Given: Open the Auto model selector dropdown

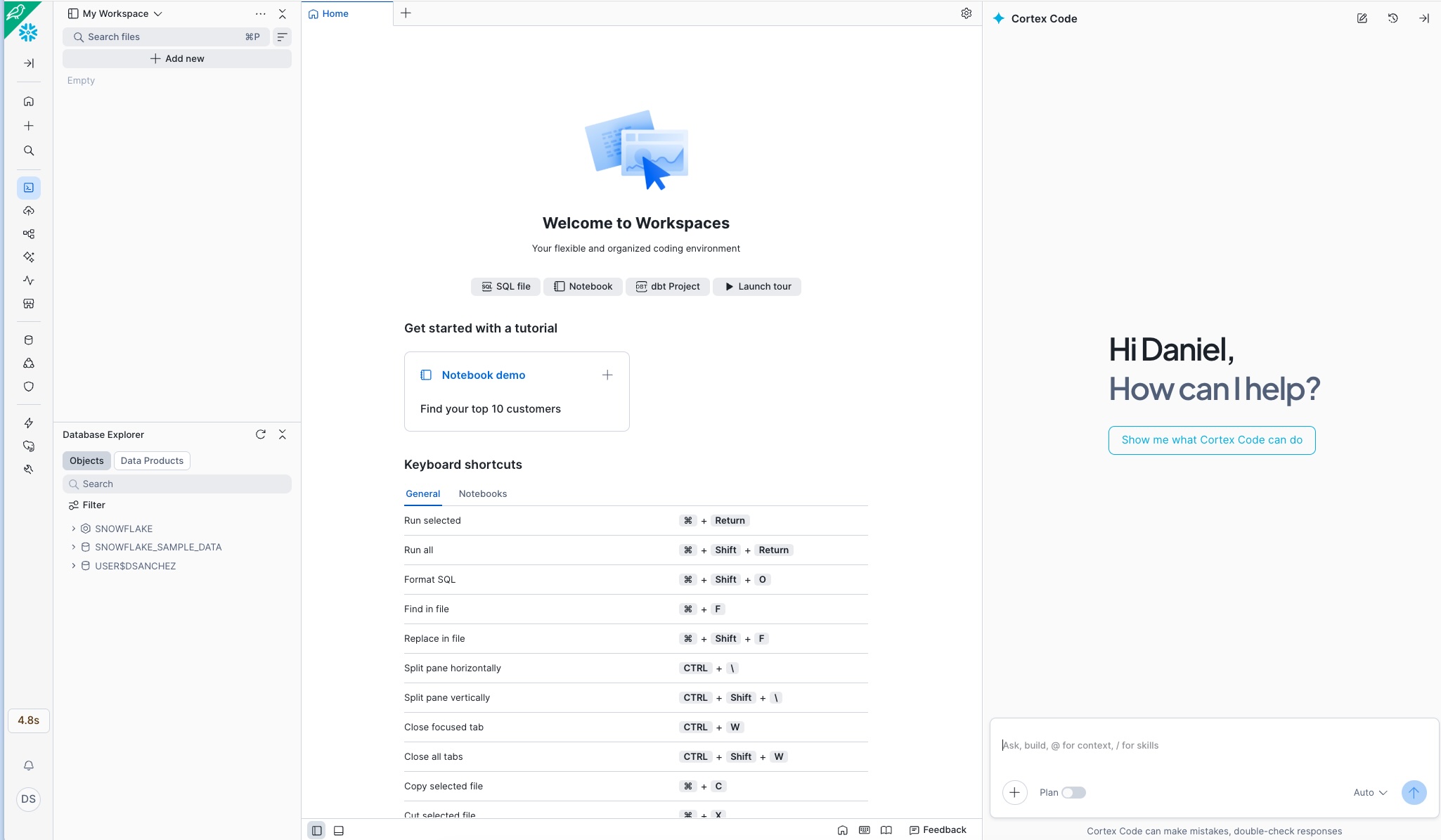Looking at the screenshot, I should click(1367, 792).
